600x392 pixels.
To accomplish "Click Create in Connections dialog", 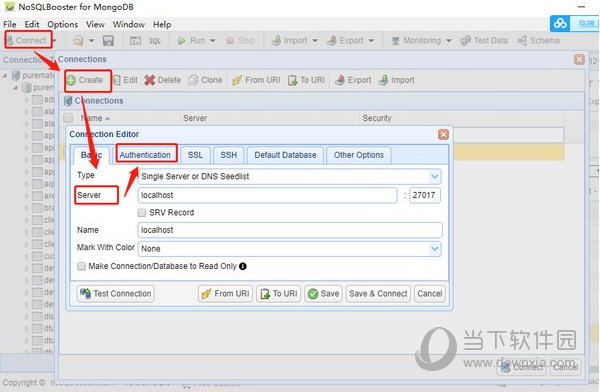I will click(85, 80).
